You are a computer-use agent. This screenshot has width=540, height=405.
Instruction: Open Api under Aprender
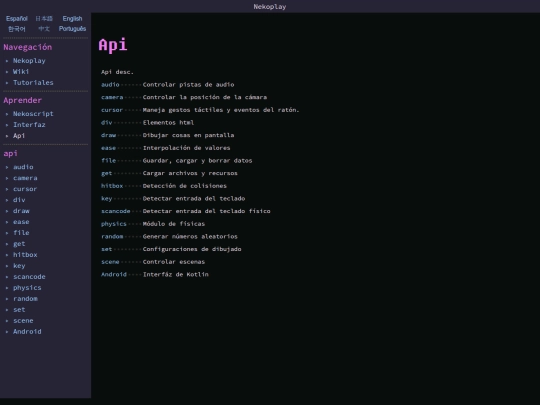[x=19, y=136]
